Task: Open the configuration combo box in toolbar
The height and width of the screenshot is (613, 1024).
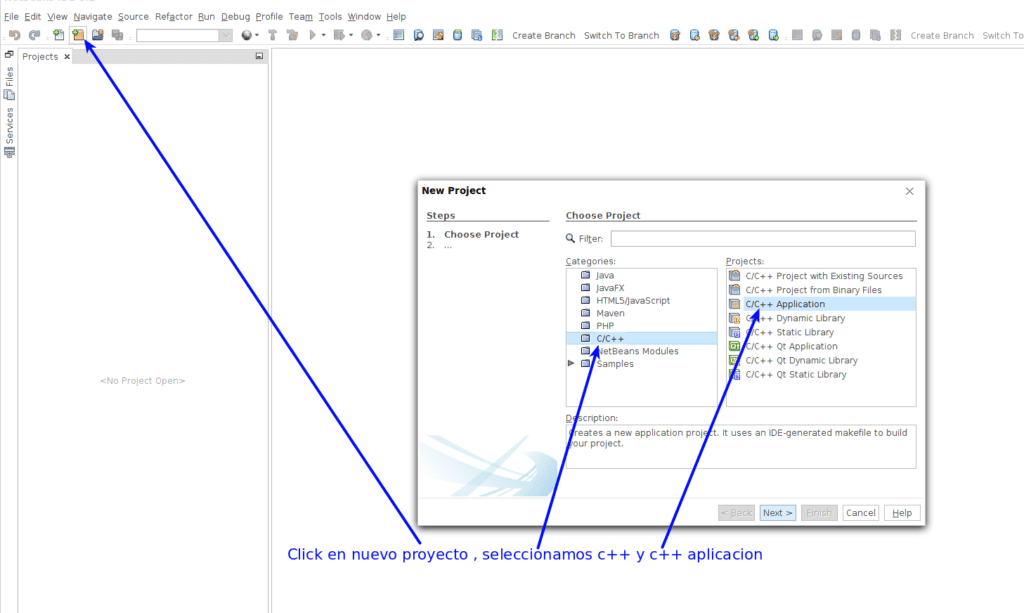Action: point(184,35)
